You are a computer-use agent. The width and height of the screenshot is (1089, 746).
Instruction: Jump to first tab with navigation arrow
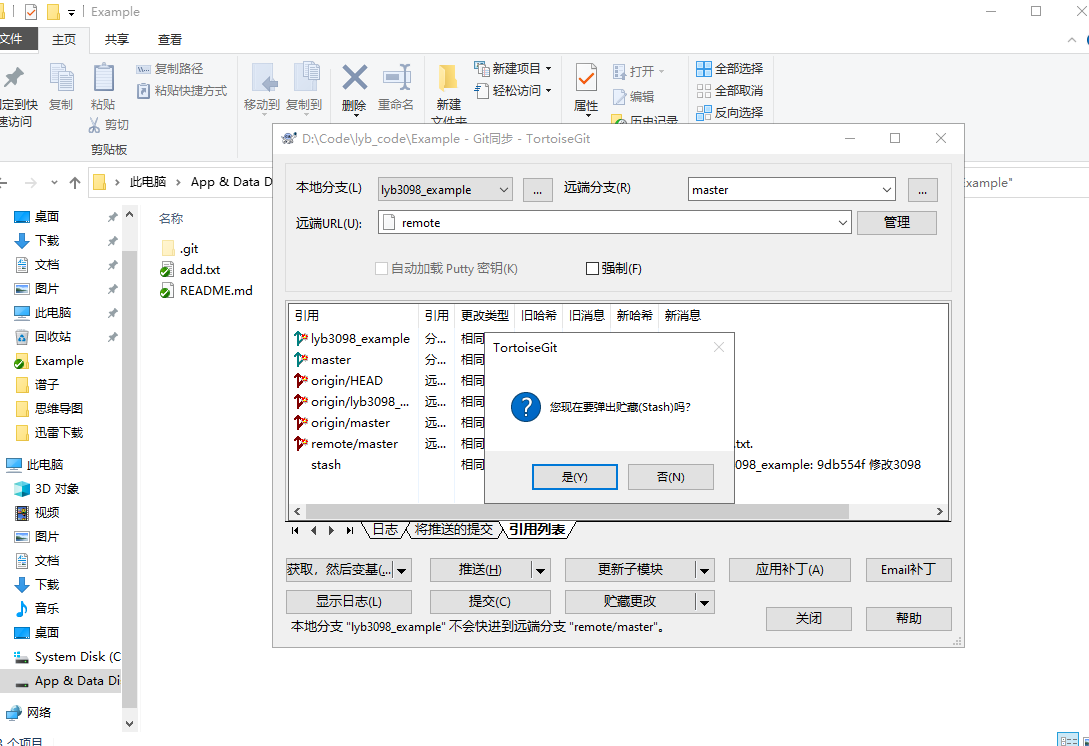tap(295, 530)
